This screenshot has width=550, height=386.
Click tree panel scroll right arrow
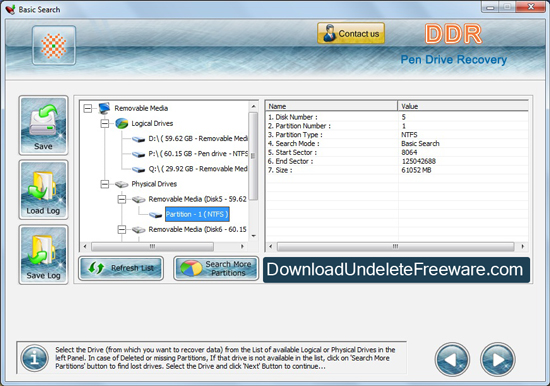[x=242, y=247]
